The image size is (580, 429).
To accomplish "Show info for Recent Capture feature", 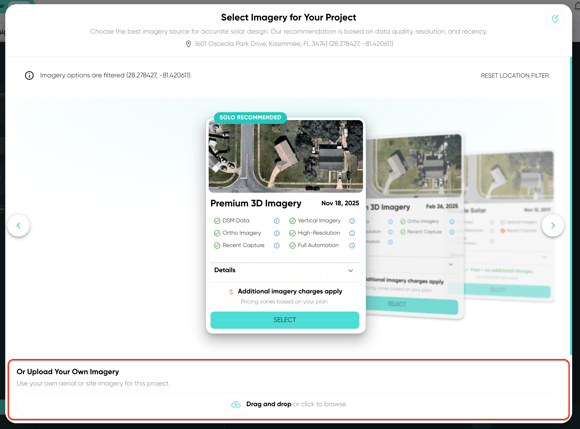I will tap(277, 246).
